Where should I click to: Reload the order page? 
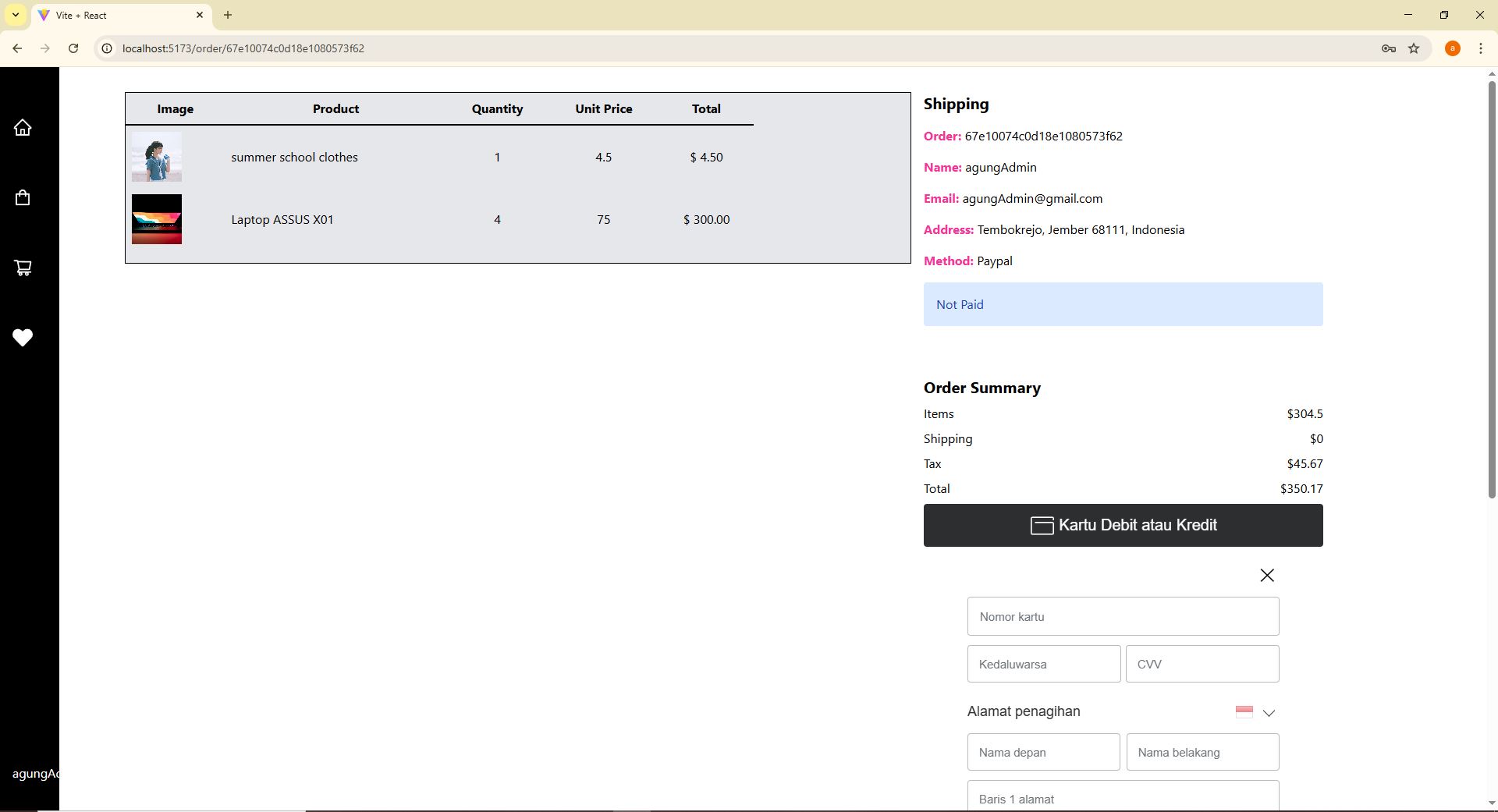(x=73, y=48)
